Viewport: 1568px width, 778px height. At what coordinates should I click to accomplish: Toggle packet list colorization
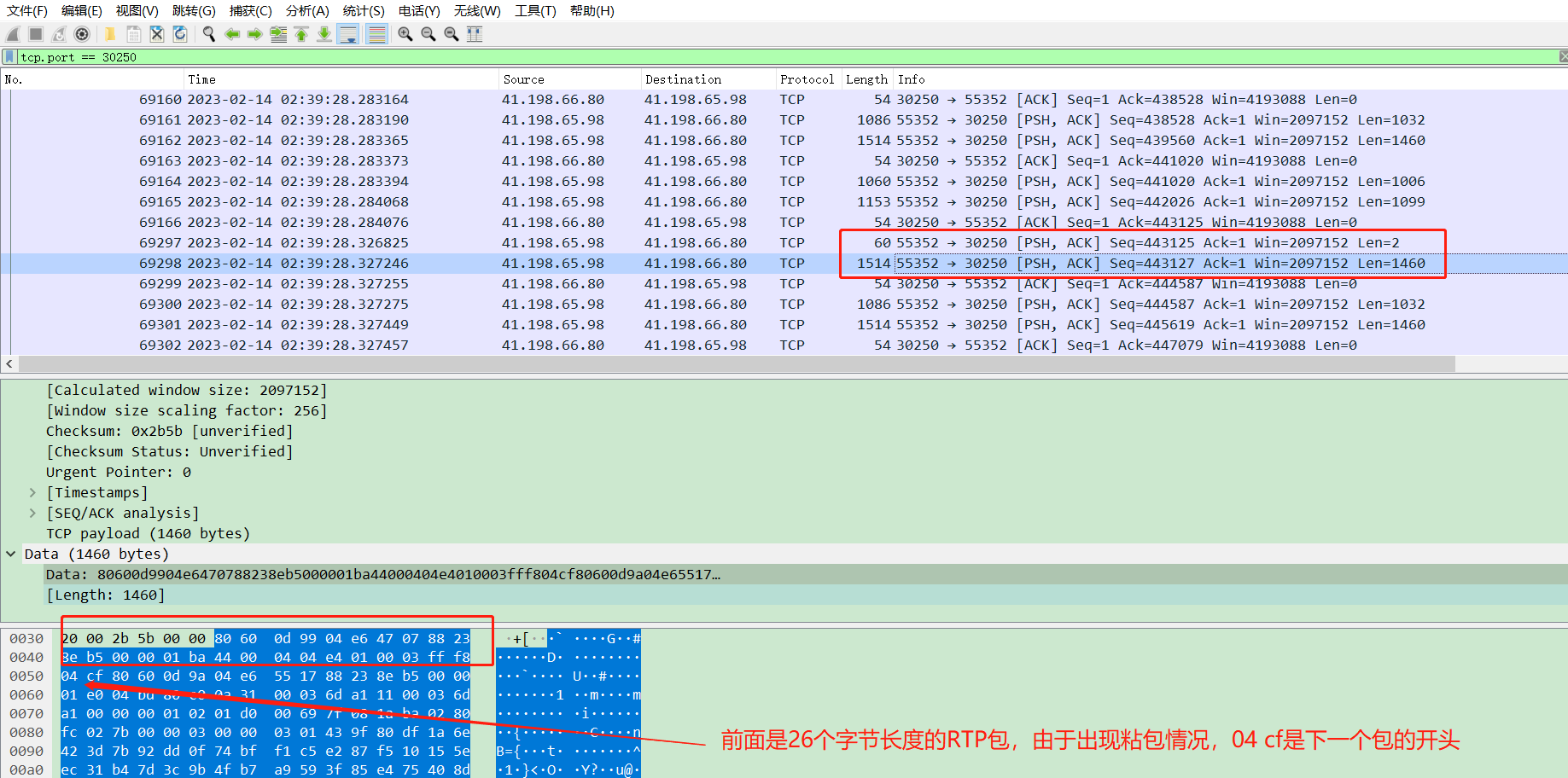[x=376, y=34]
